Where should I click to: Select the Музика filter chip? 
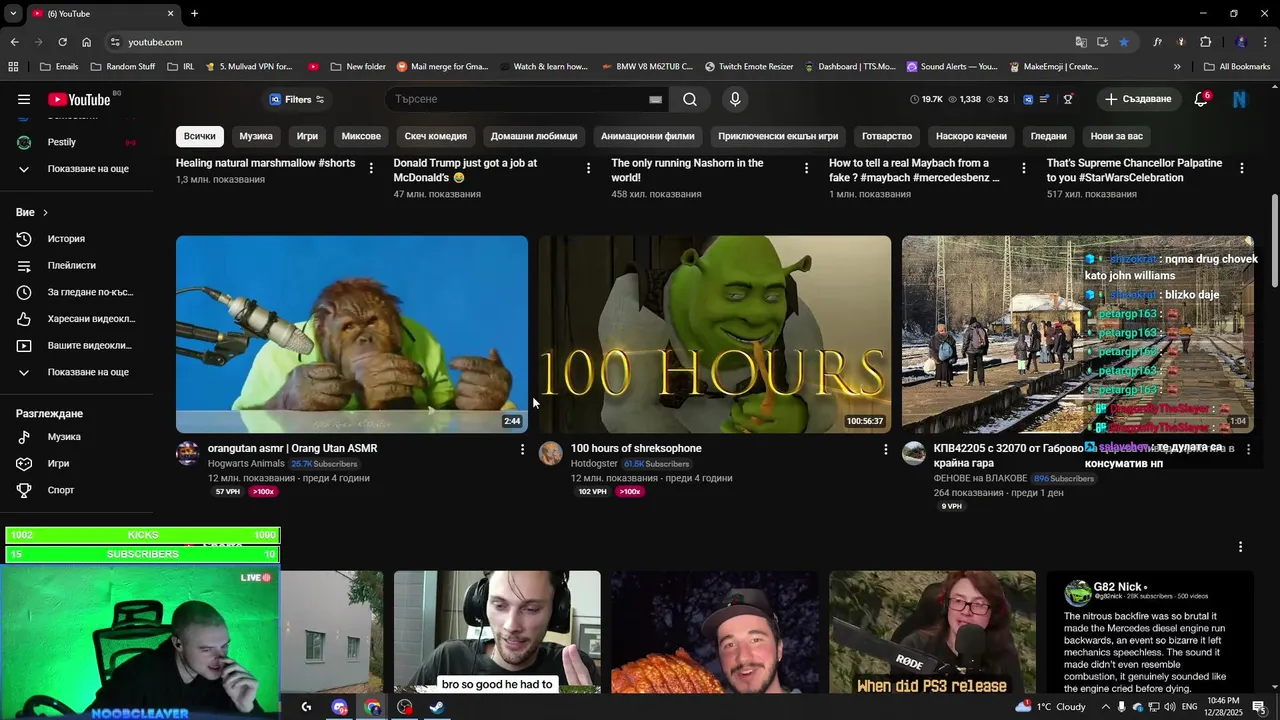click(256, 136)
